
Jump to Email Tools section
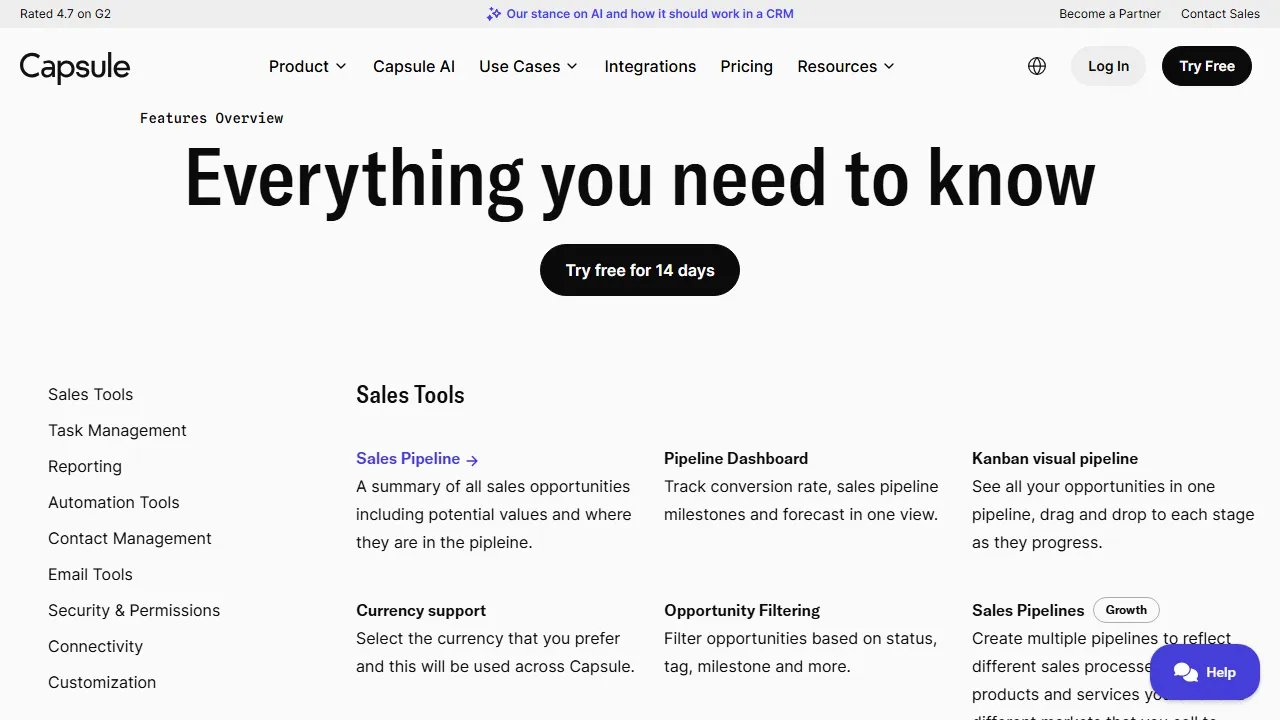(x=90, y=574)
